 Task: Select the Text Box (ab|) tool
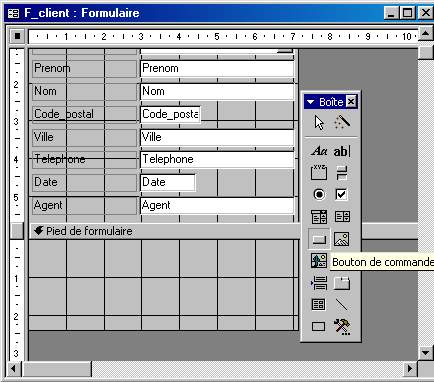click(x=342, y=151)
